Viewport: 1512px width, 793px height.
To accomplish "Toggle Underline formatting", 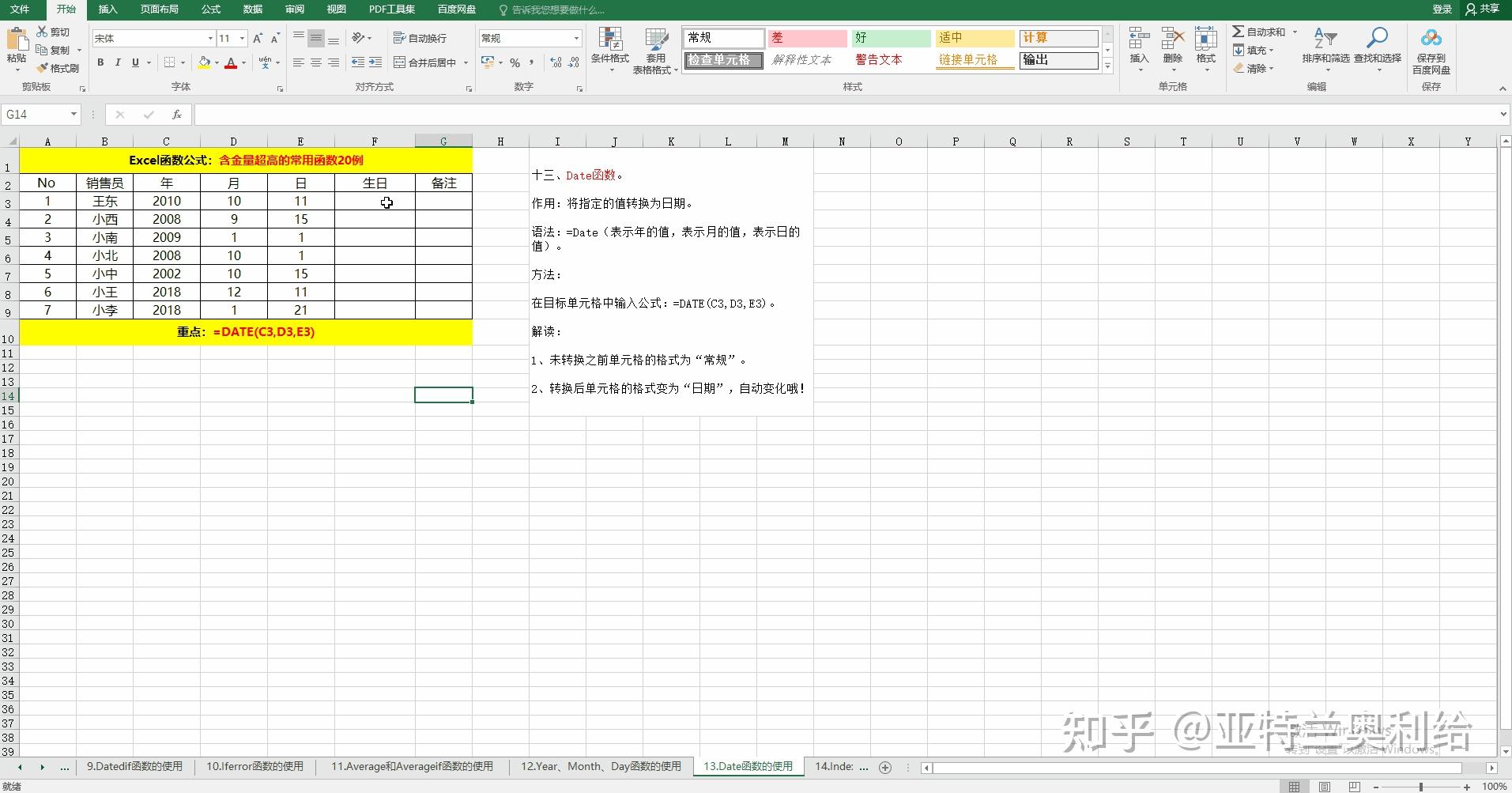I will [x=135, y=62].
